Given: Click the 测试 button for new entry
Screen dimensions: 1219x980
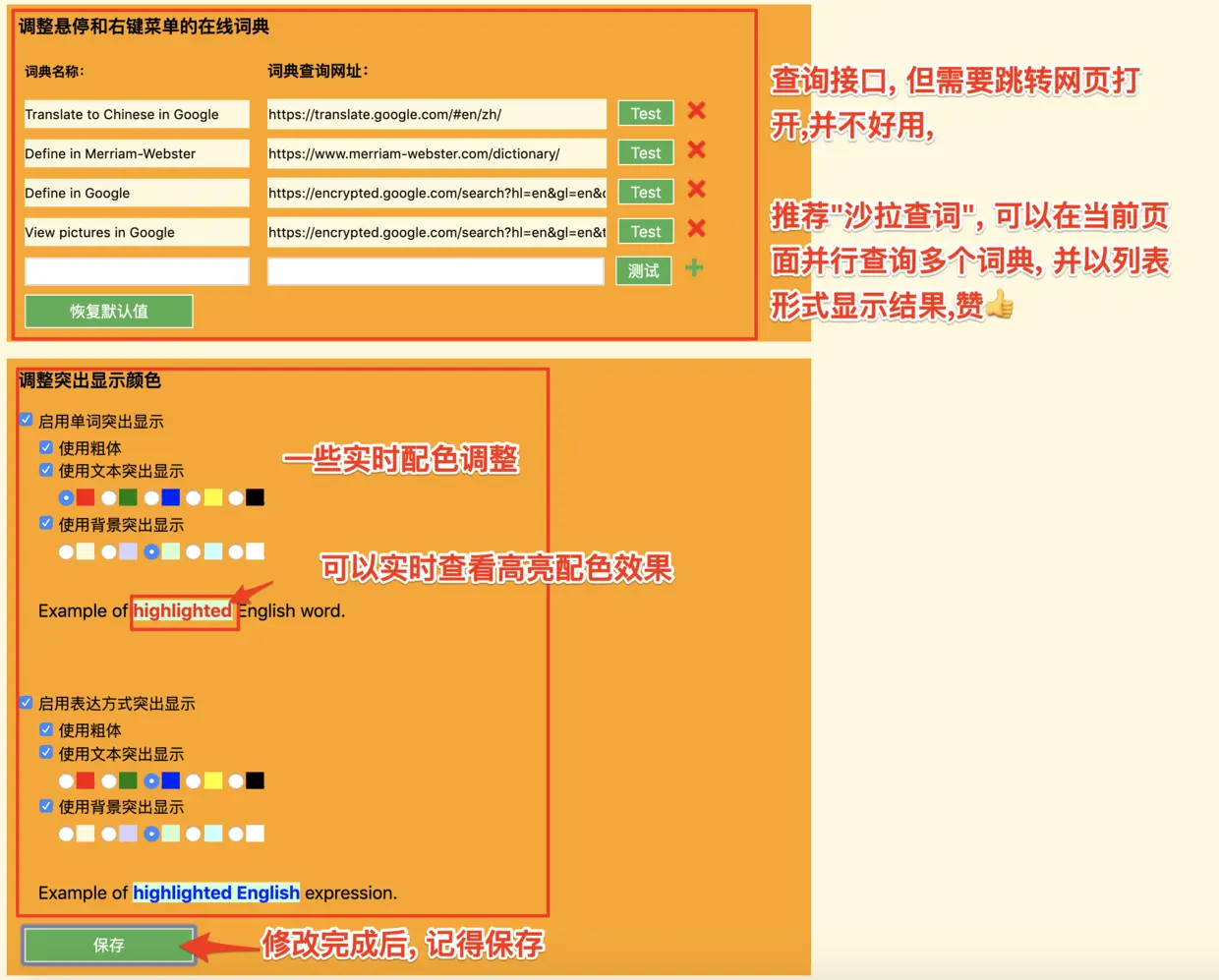Looking at the screenshot, I should 644,271.
